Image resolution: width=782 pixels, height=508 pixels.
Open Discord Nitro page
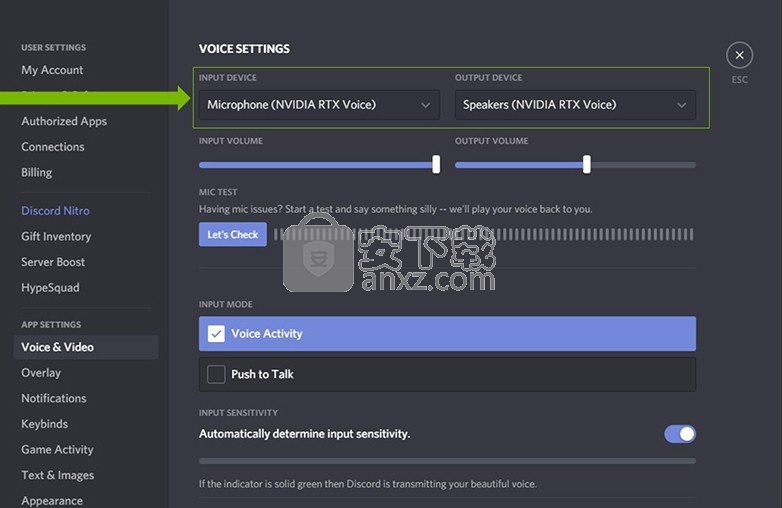[x=55, y=210]
